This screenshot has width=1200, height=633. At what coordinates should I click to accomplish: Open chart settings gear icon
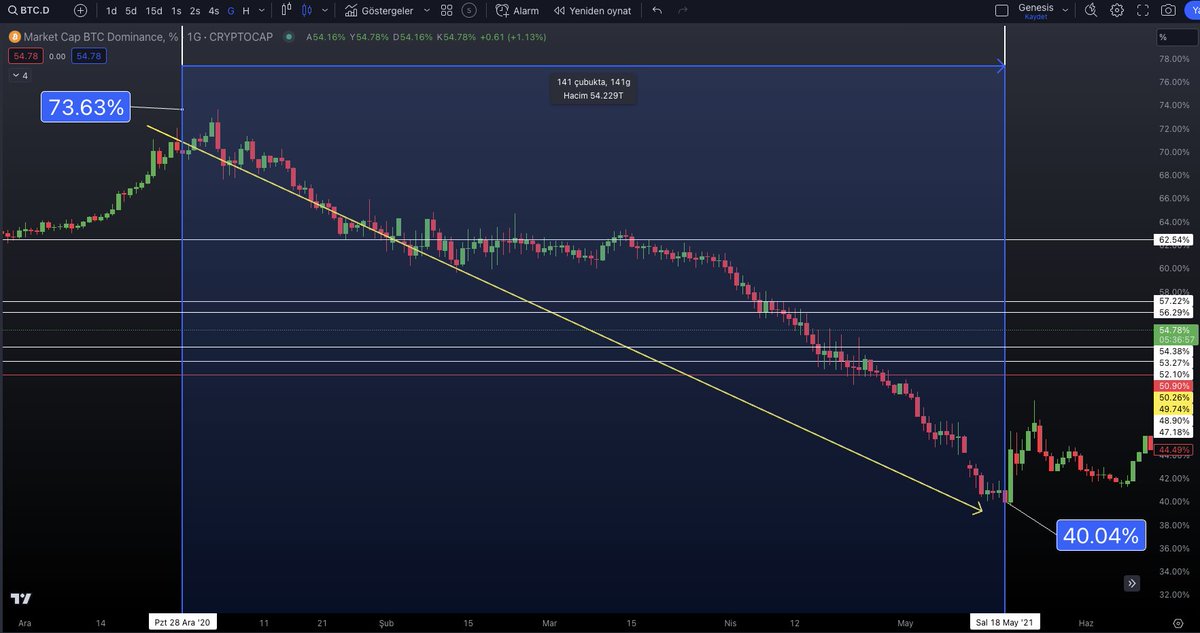pyautogui.click(x=1116, y=10)
